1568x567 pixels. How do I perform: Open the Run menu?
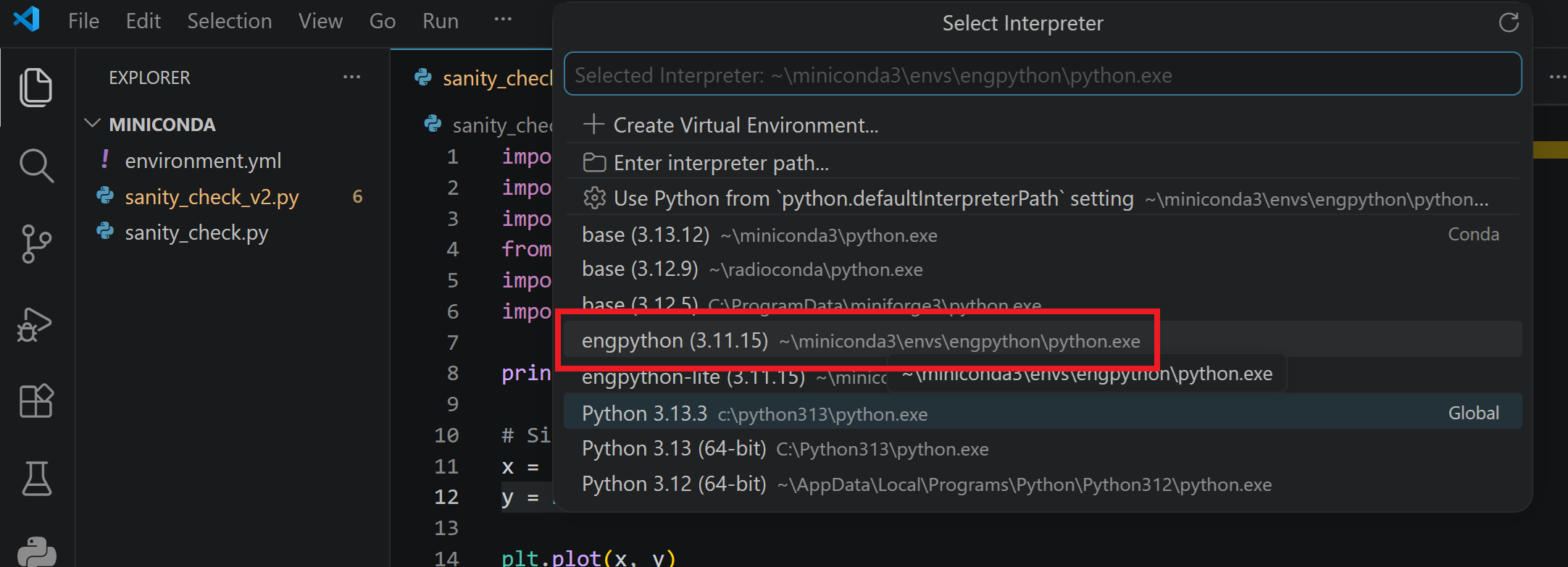[x=440, y=21]
